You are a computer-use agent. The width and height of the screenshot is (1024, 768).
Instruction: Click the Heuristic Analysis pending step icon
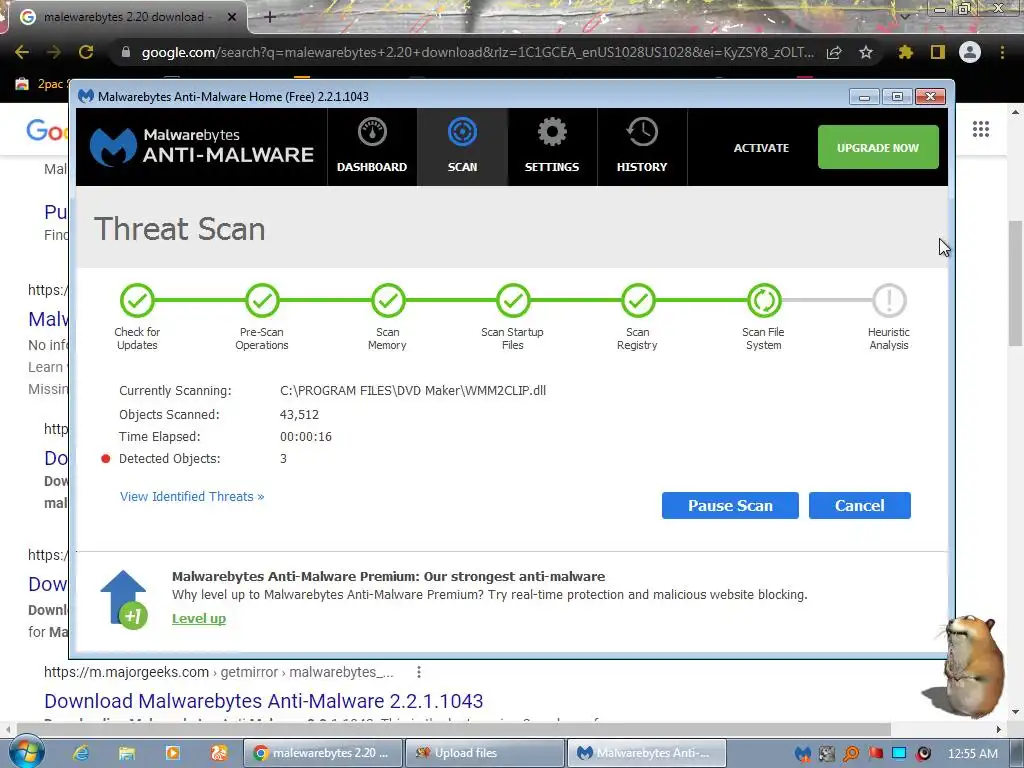click(889, 300)
